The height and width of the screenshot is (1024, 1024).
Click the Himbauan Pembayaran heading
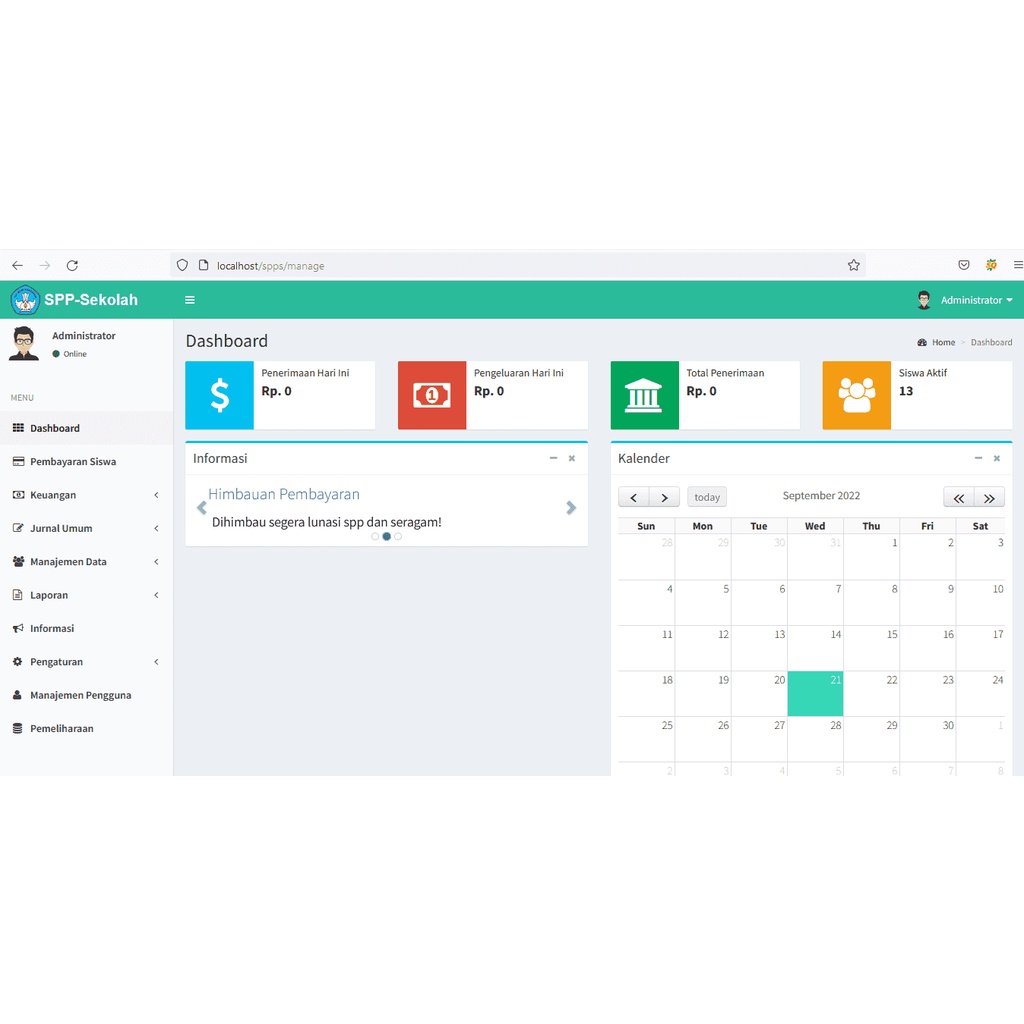(283, 494)
